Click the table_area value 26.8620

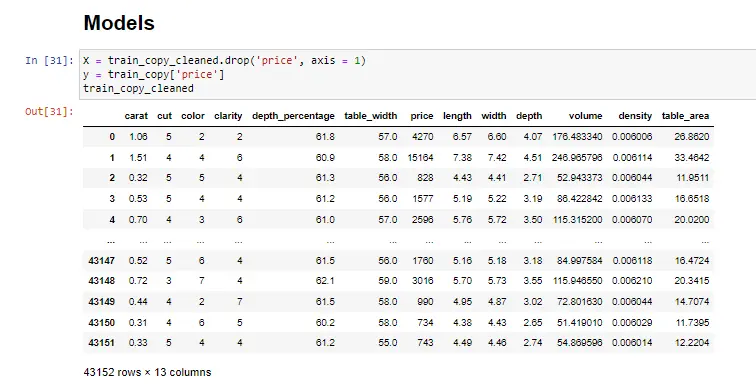click(692, 136)
